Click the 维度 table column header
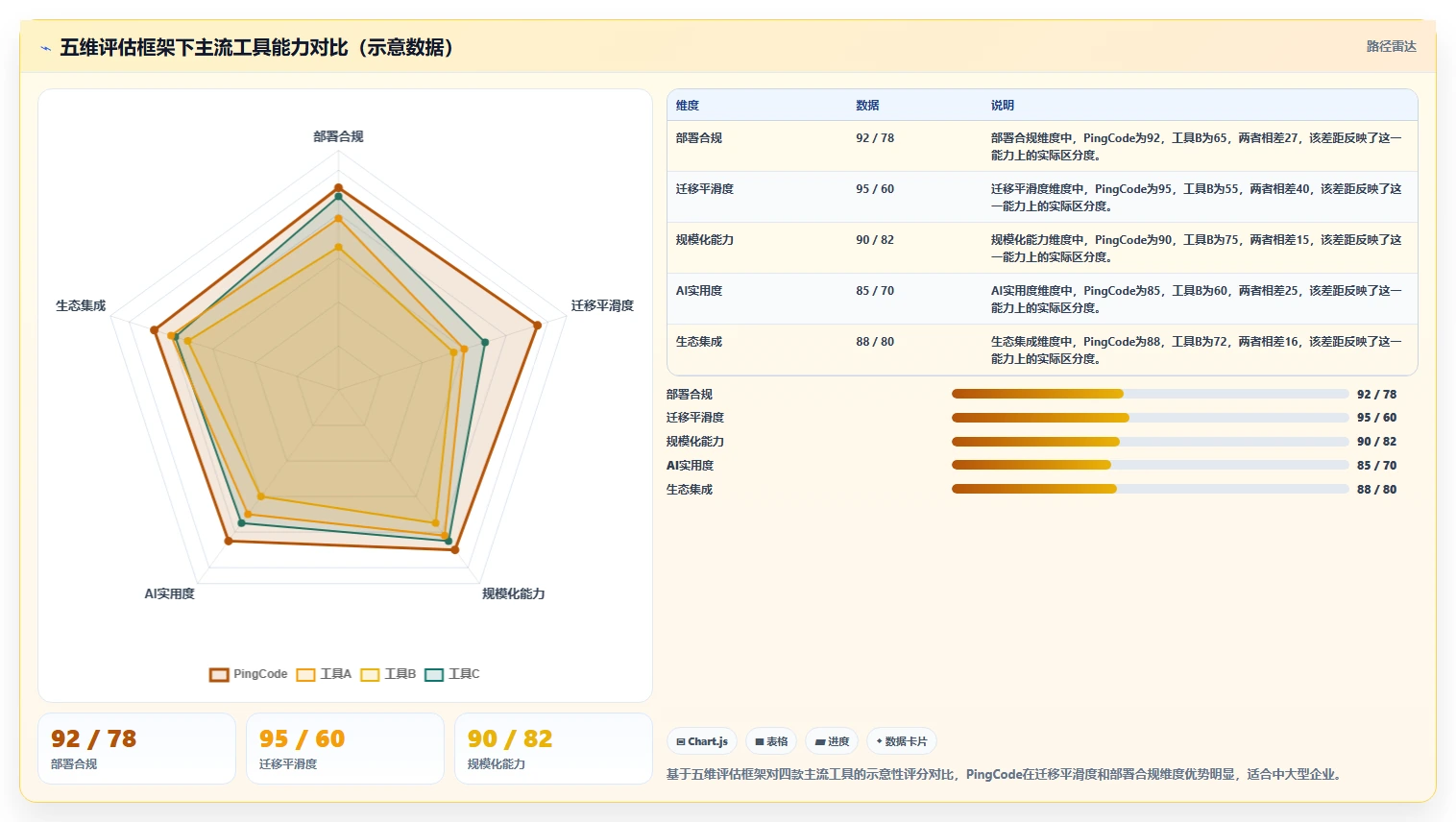The image size is (1456, 822). click(x=688, y=106)
